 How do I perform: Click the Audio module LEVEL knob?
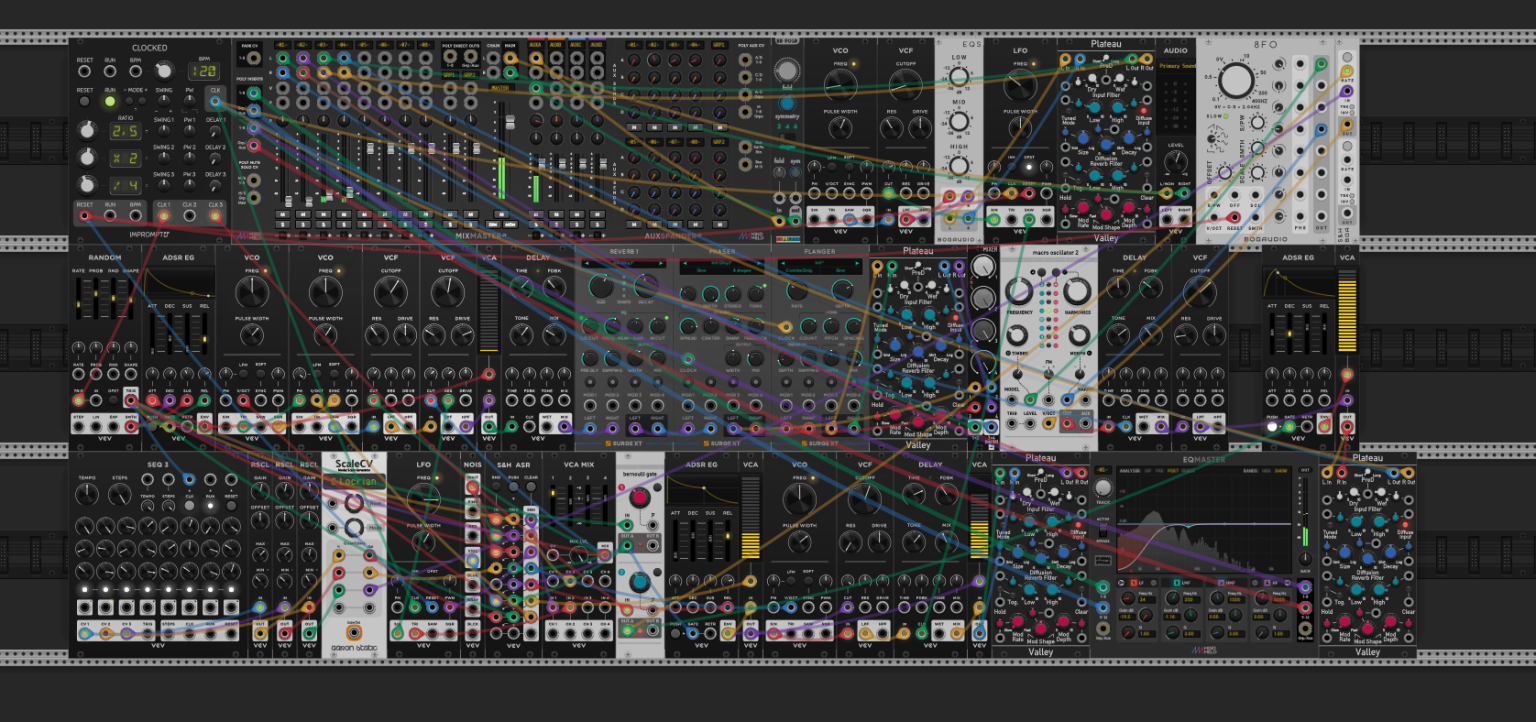(x=1176, y=161)
